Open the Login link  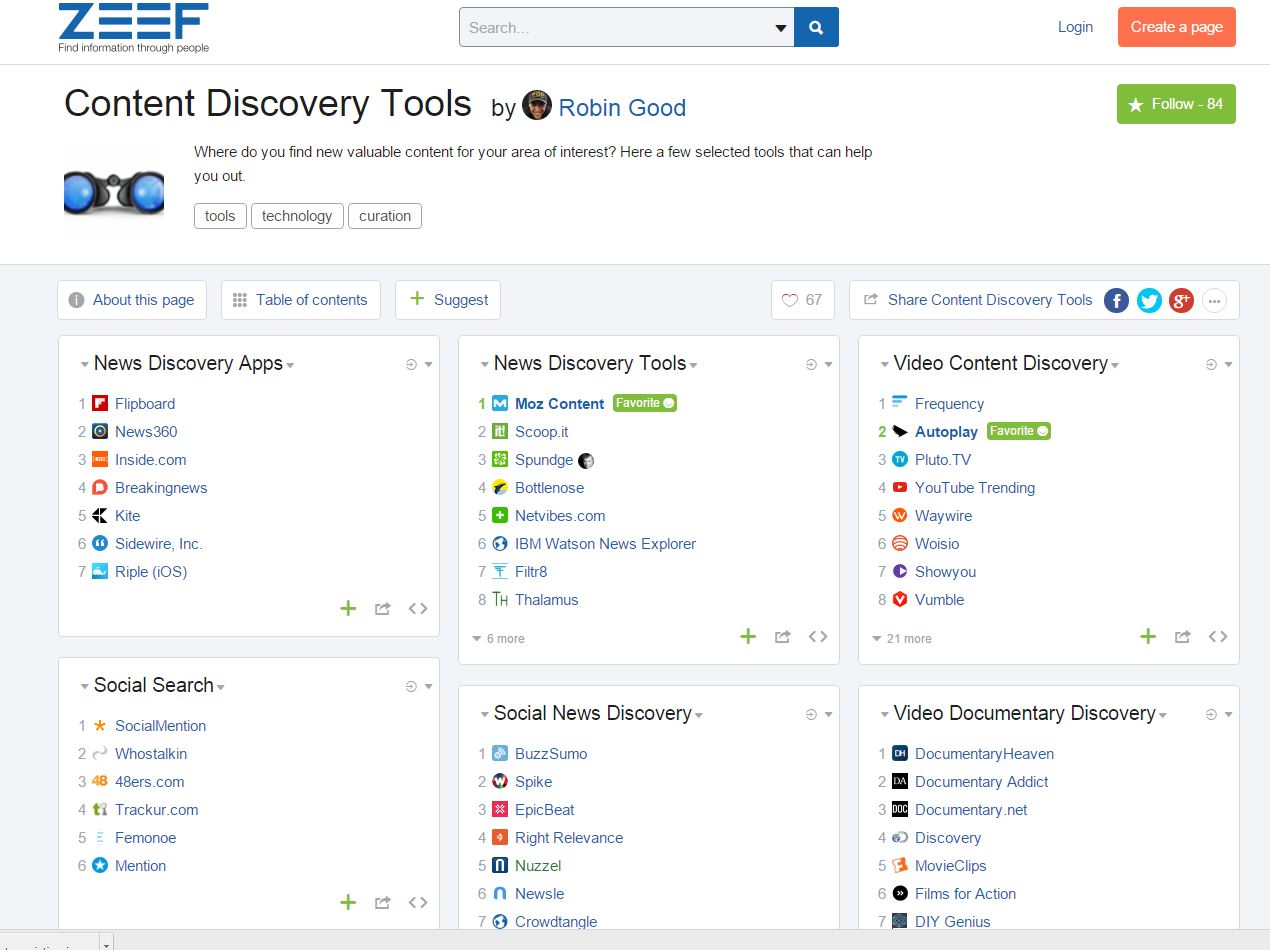pyautogui.click(x=1075, y=27)
